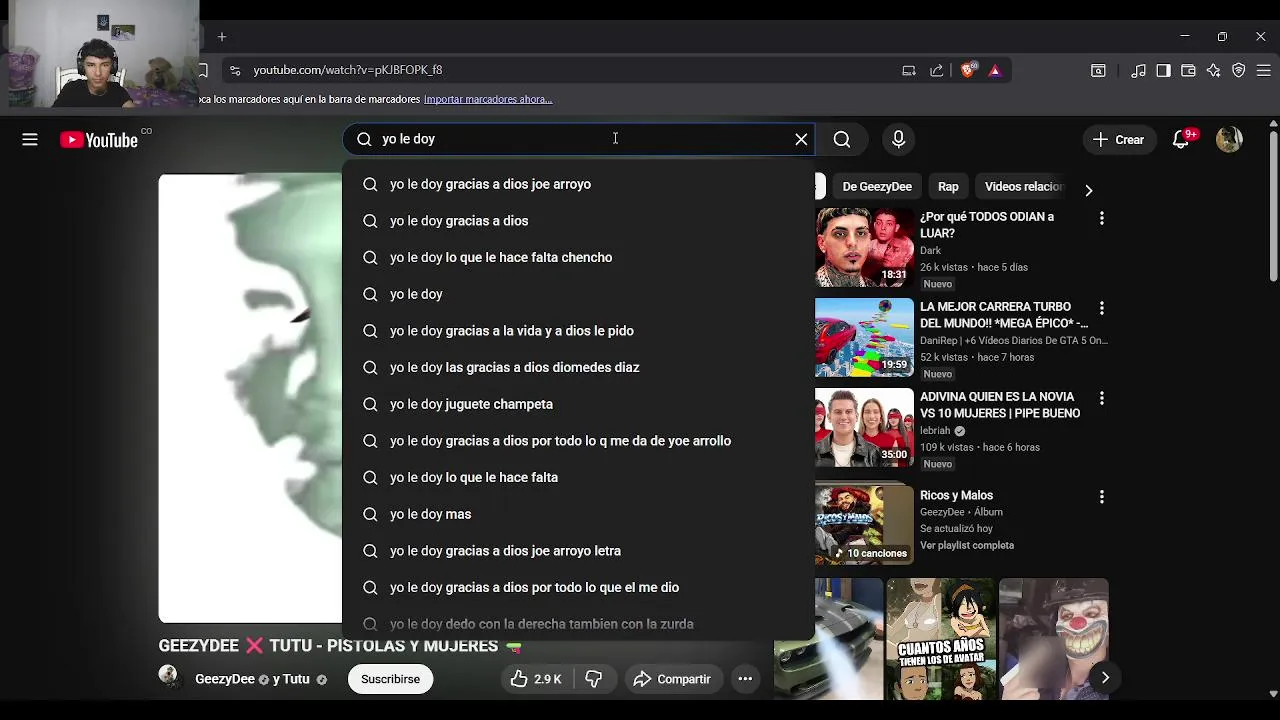The height and width of the screenshot is (720, 1280).
Task: Minimize the browser window
Action: pyautogui.click(x=1184, y=37)
